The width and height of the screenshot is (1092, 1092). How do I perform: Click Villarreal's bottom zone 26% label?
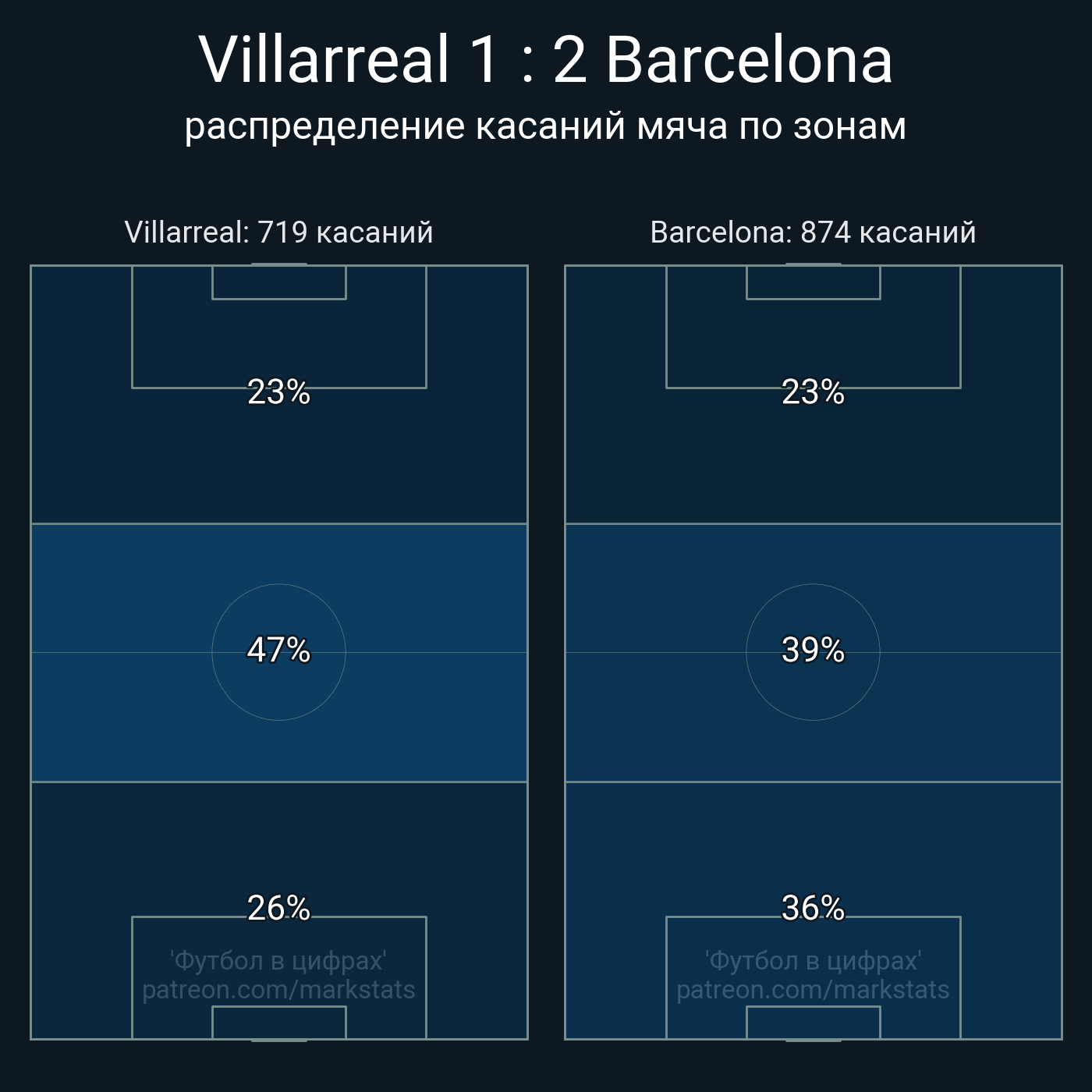pyautogui.click(x=278, y=908)
